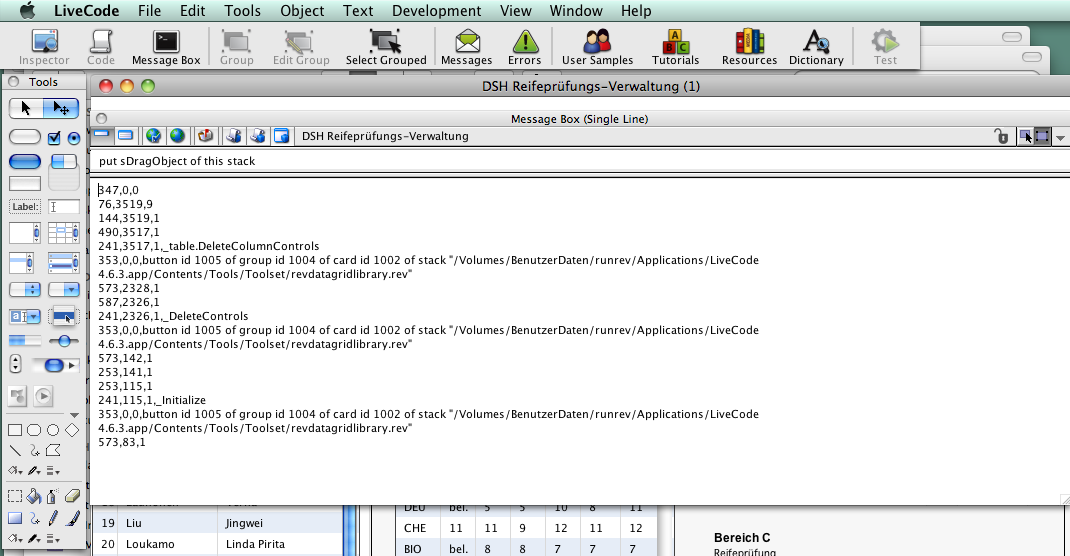1070x556 pixels.
Task: Open the Inspector from the toolbar
Action: pyautogui.click(x=44, y=46)
